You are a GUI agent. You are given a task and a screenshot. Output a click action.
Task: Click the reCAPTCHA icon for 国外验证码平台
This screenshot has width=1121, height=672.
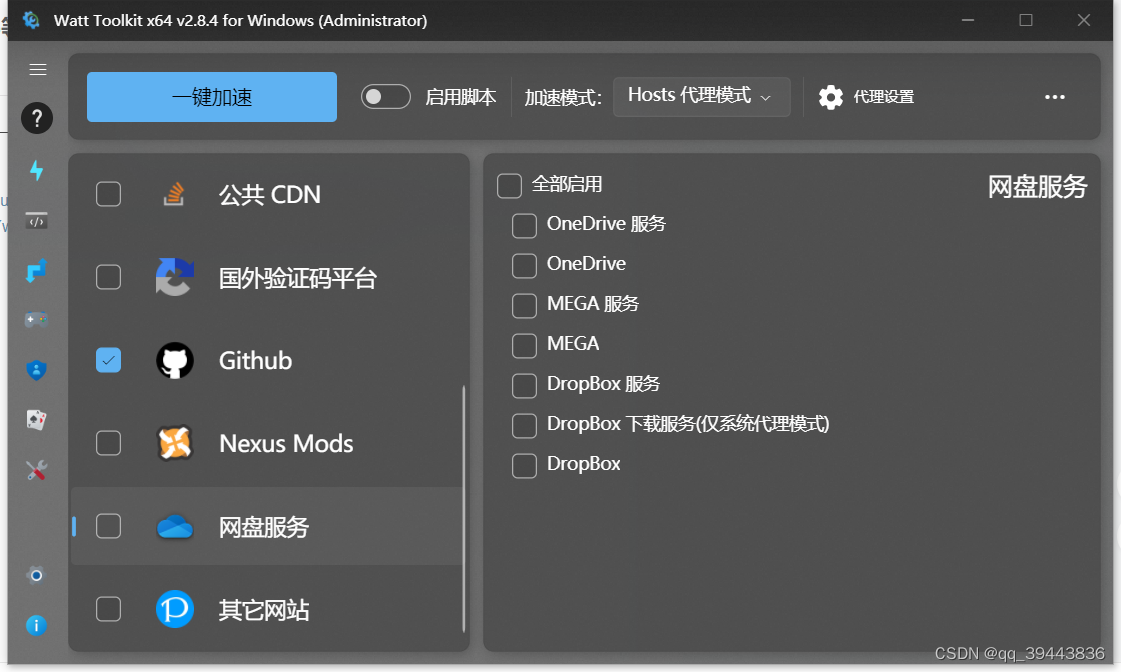[x=174, y=277]
